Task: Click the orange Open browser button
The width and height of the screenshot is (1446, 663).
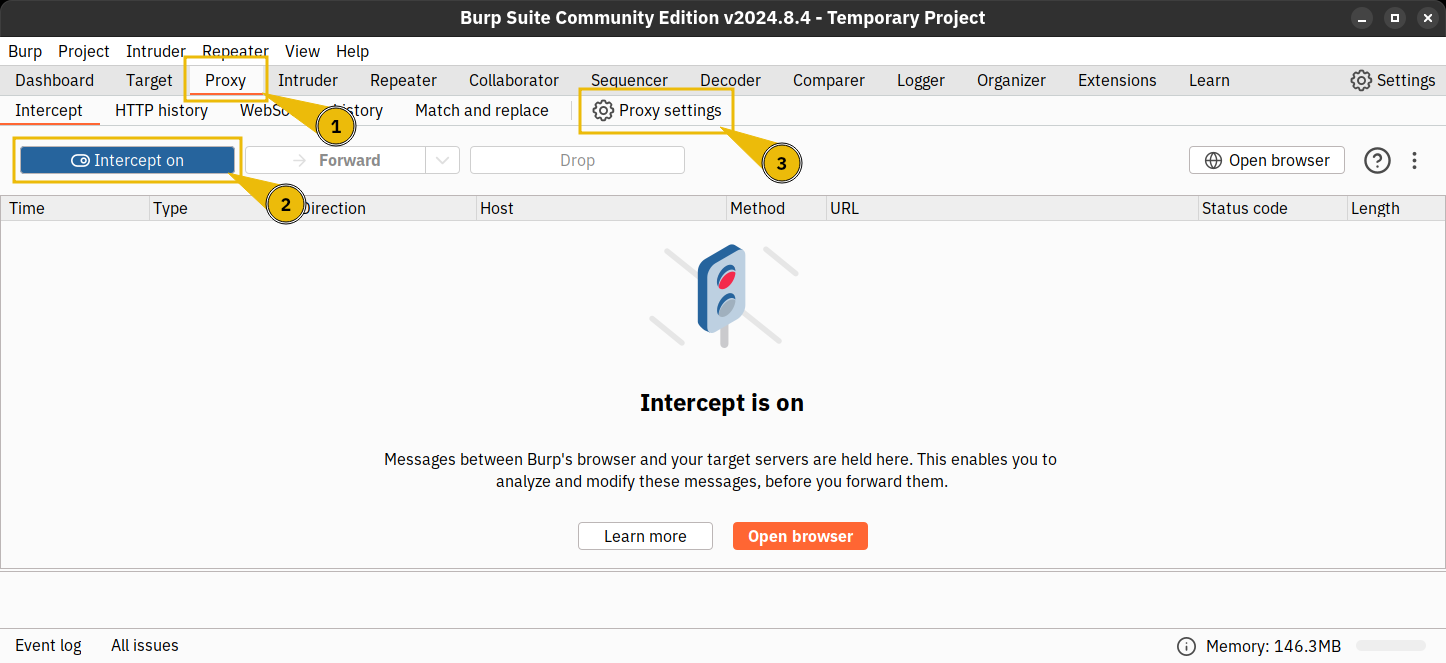Action: pyautogui.click(x=800, y=536)
